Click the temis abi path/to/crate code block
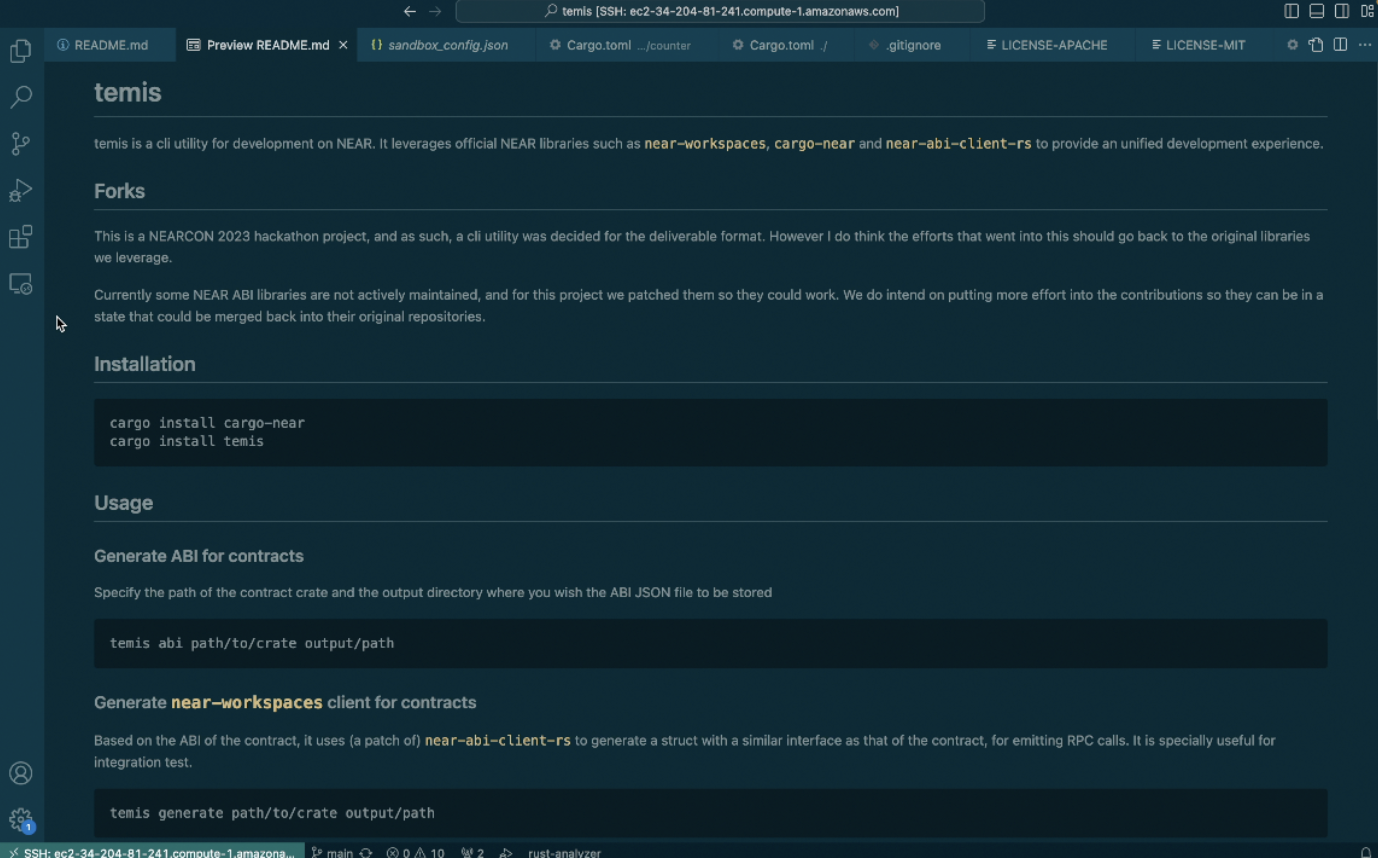The height and width of the screenshot is (858, 1378). coord(710,643)
